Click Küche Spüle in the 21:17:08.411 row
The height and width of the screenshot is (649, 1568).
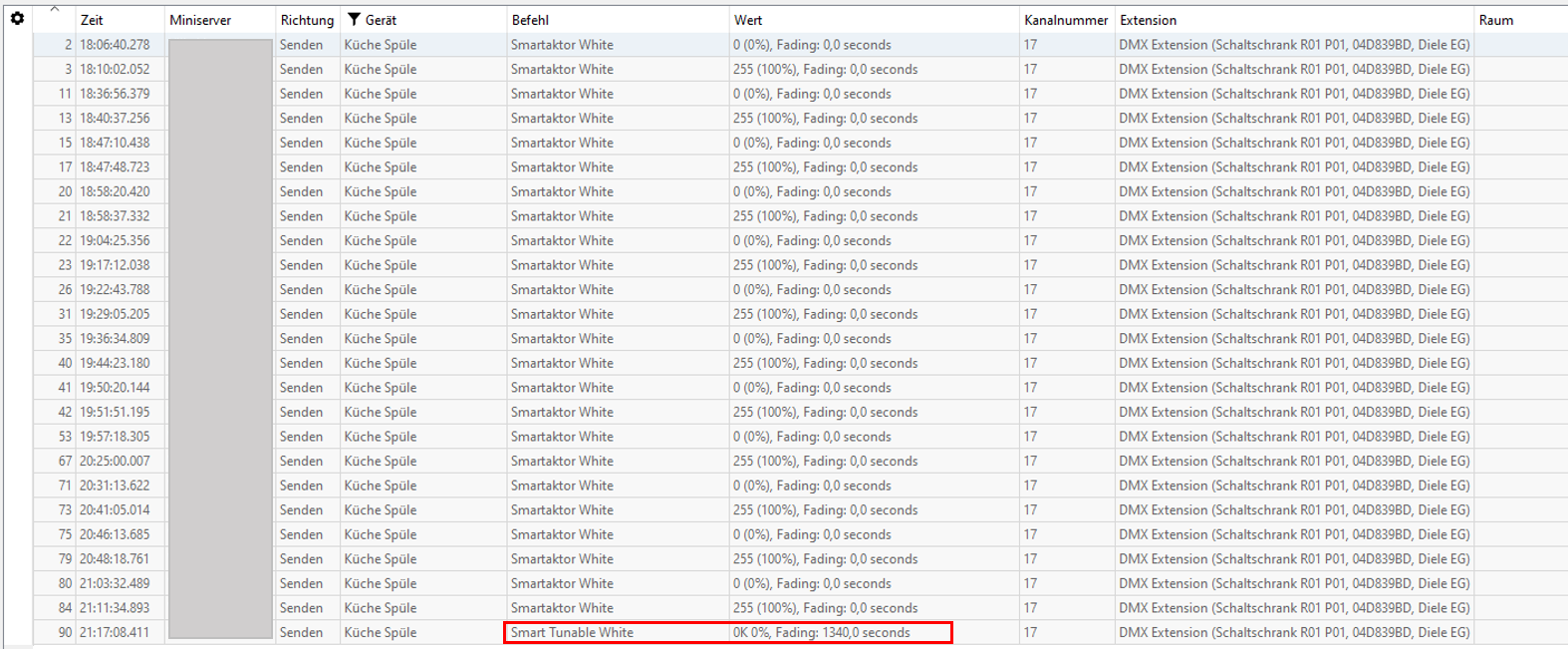[x=381, y=632]
